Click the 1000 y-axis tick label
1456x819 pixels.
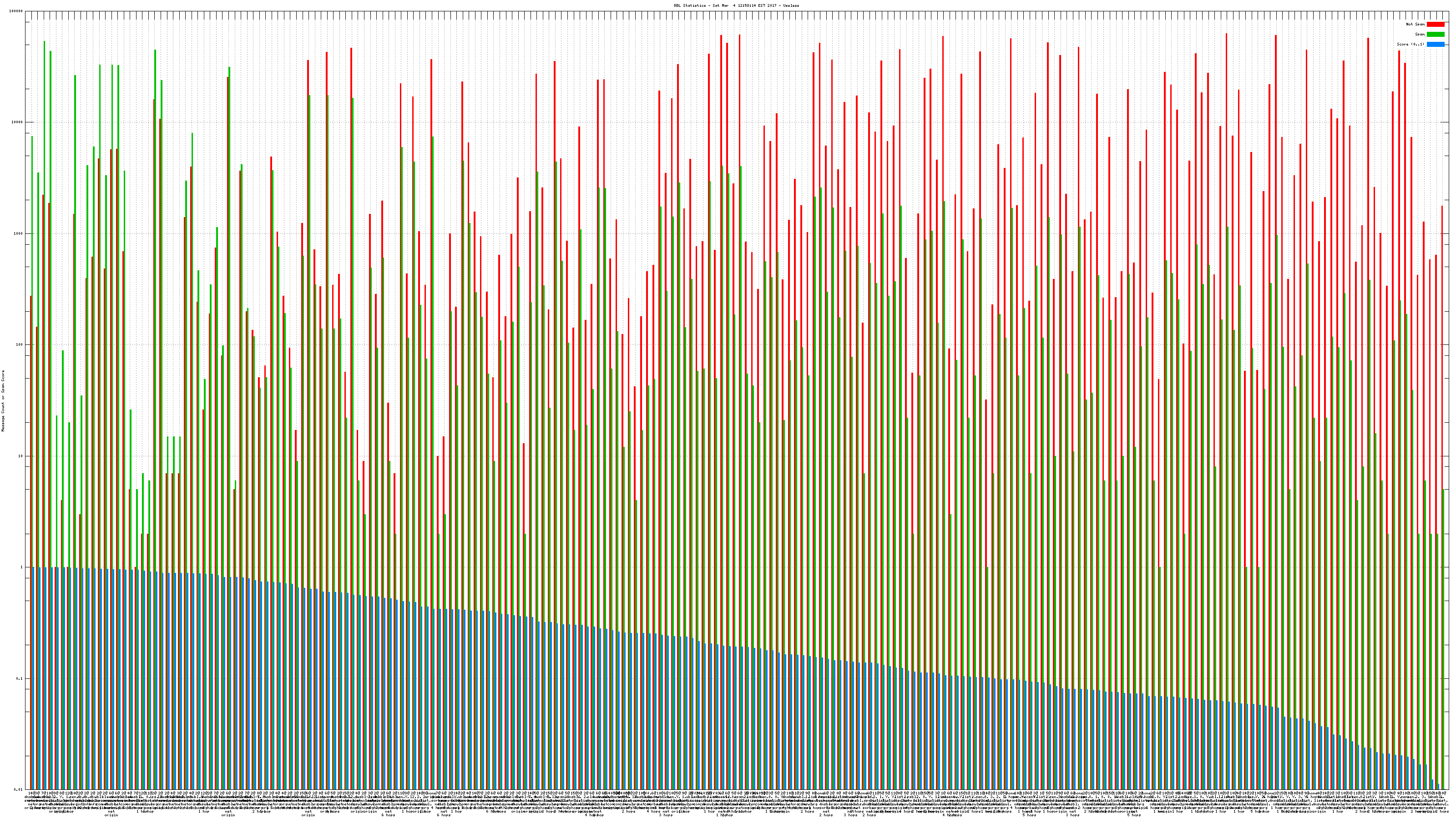pos(19,233)
